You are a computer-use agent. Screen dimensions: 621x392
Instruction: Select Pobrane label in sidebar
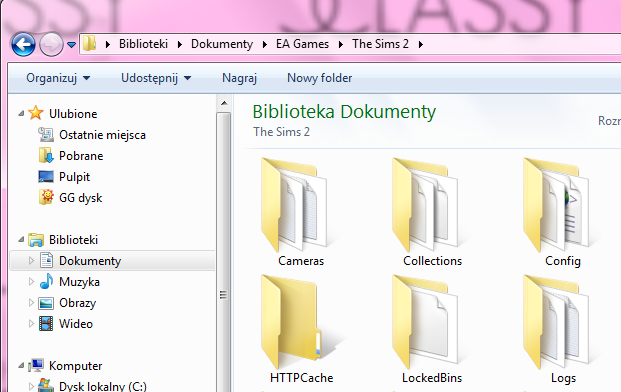coord(81,156)
